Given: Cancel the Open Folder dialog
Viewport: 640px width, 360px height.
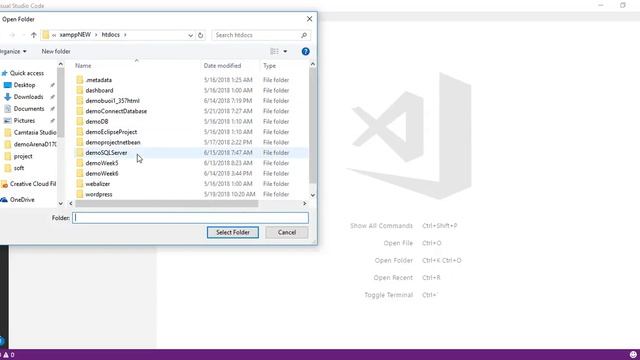Looking at the screenshot, I should click(287, 232).
